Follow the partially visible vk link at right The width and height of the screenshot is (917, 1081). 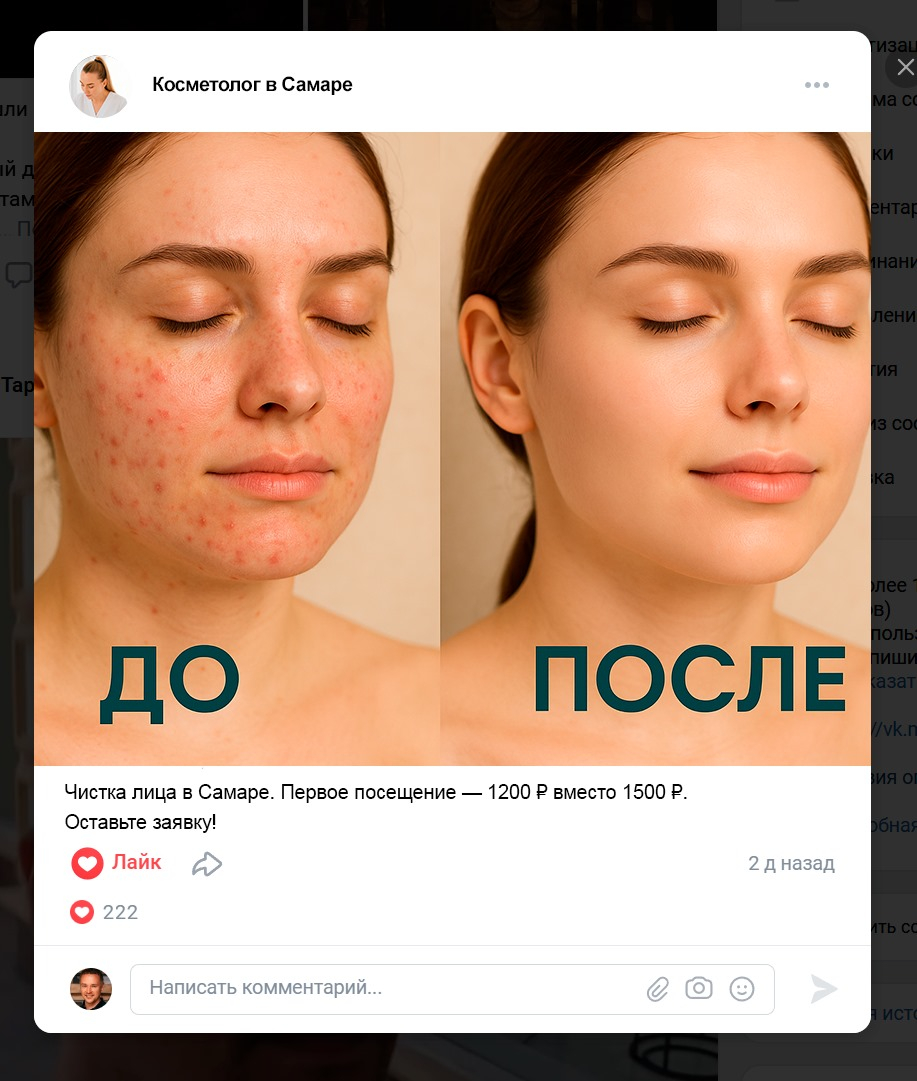click(894, 729)
